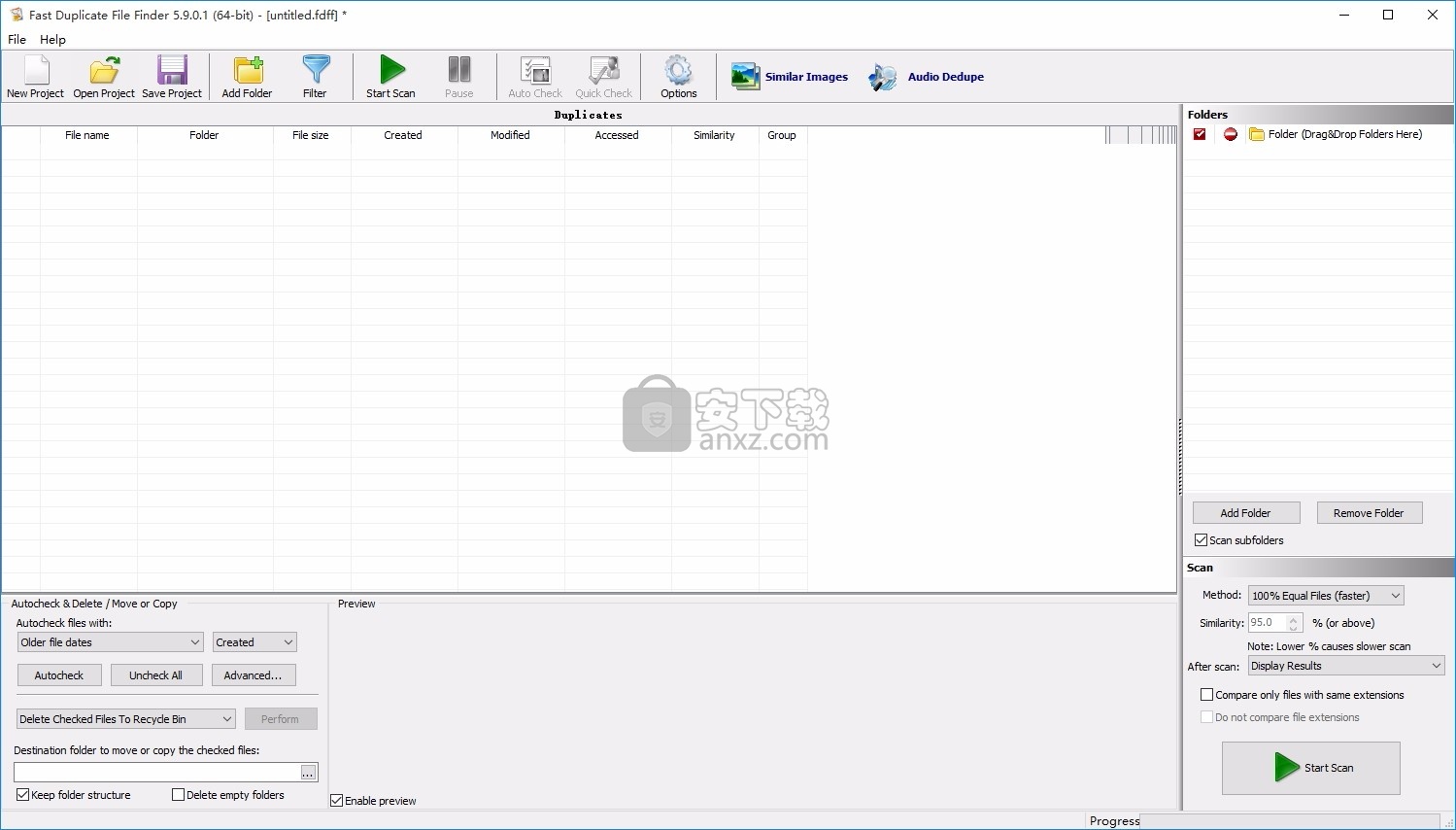Click Add Folder button in Folders panel
This screenshot has width=1456, height=830.
[1245, 513]
